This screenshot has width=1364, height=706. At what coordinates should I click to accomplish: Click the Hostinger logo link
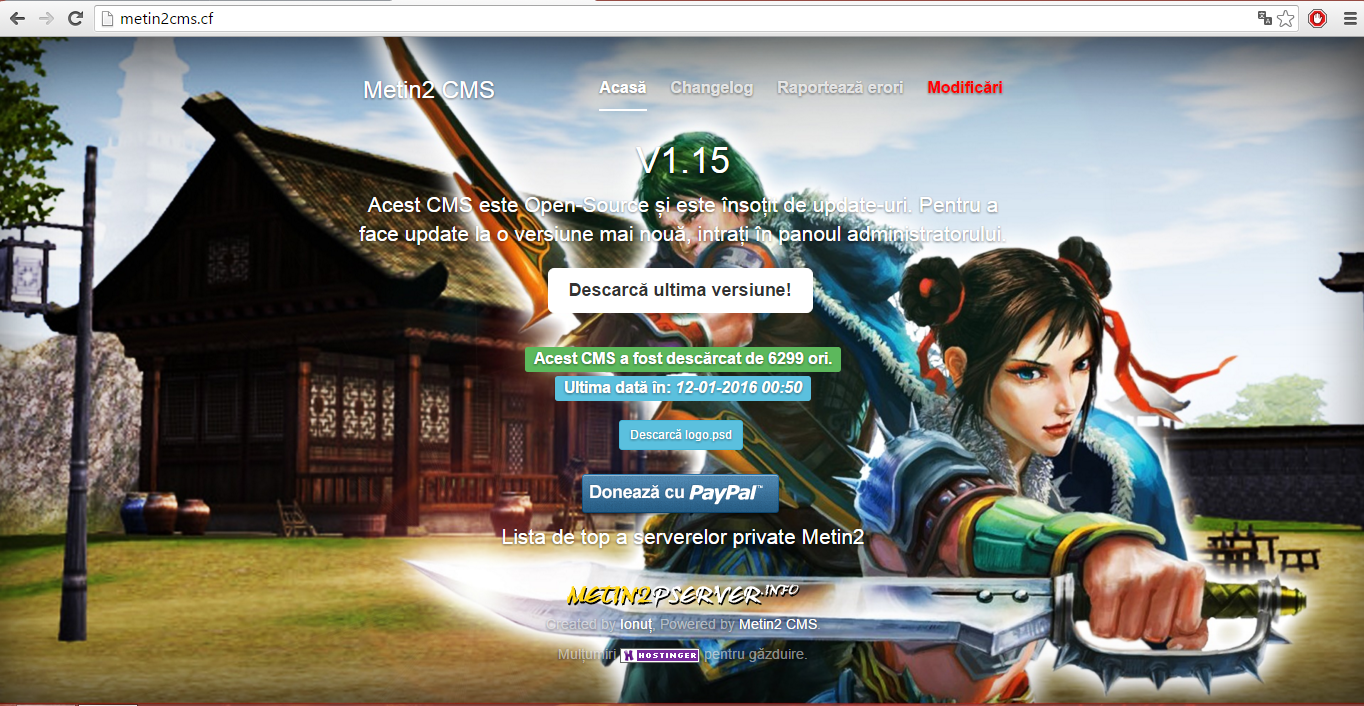pyautogui.click(x=660, y=655)
